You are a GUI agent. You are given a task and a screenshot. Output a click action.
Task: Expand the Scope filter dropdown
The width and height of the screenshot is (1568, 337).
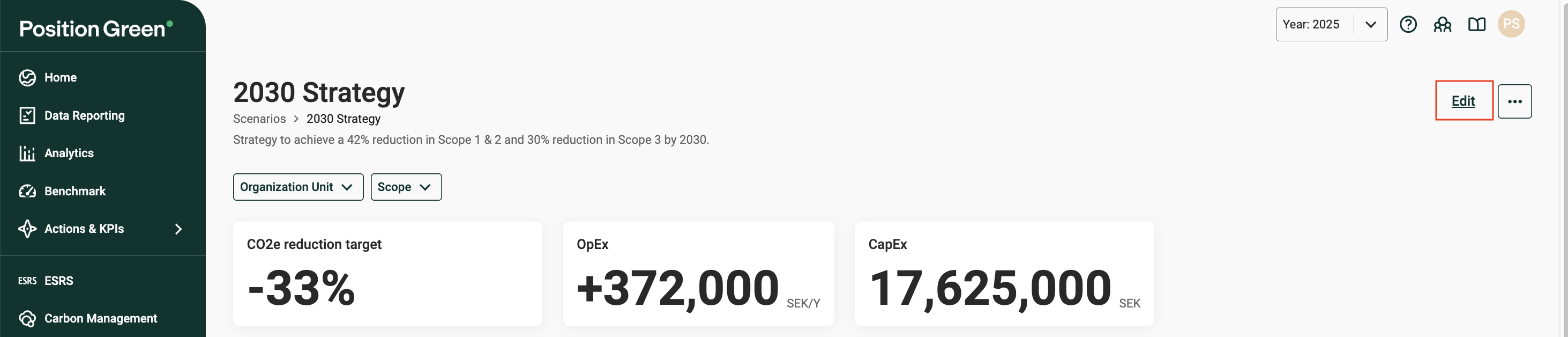point(405,187)
